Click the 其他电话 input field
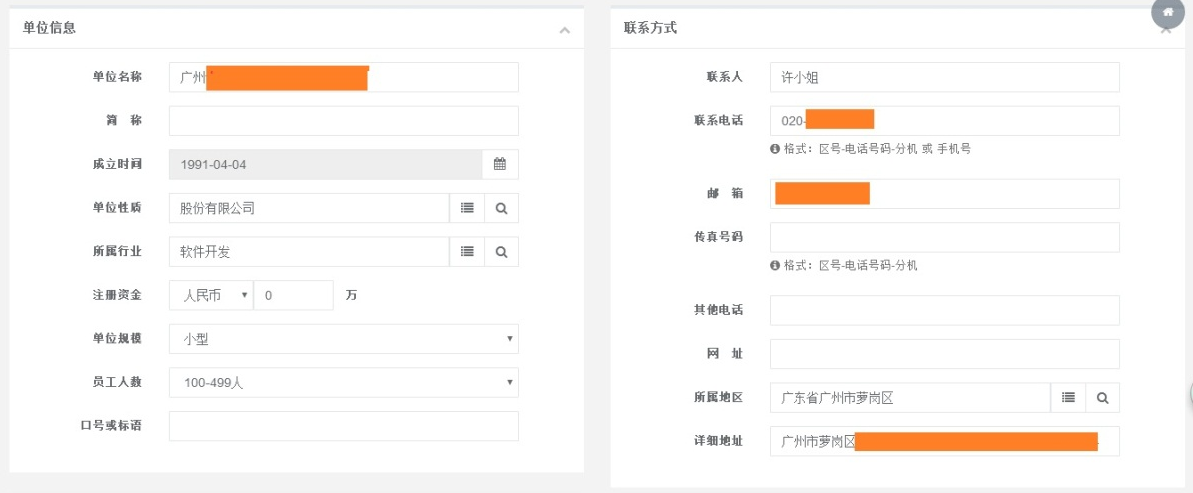Image resolution: width=1193 pixels, height=493 pixels. tap(944, 310)
